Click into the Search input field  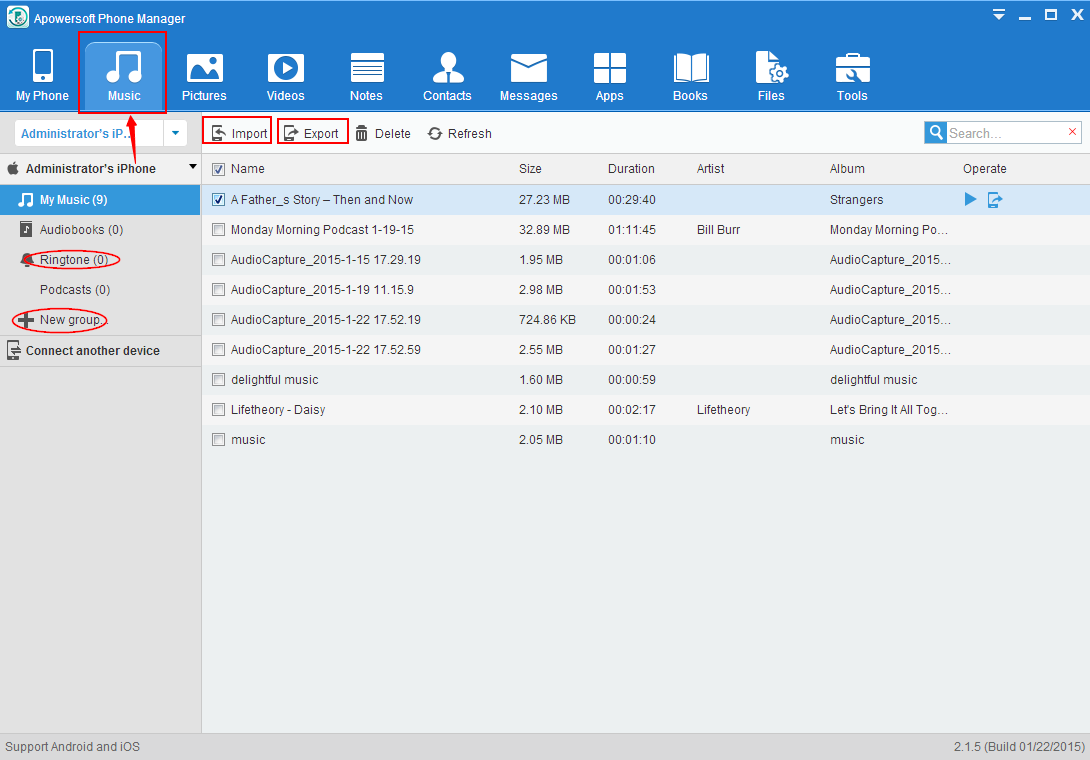click(1005, 133)
